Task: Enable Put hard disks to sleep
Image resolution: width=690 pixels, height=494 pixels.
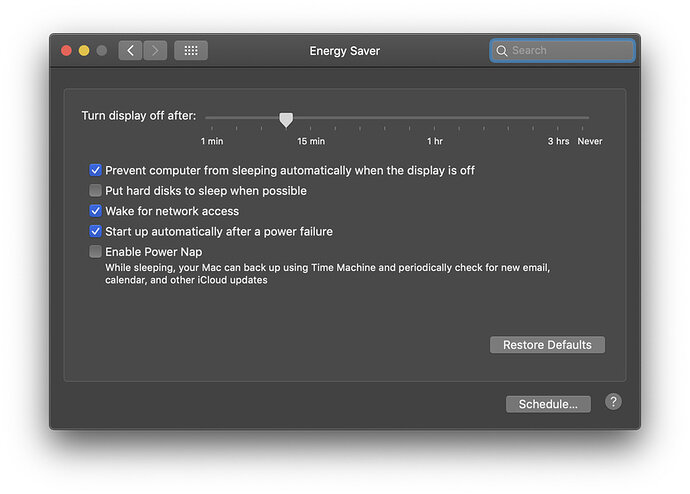Action: pos(96,190)
